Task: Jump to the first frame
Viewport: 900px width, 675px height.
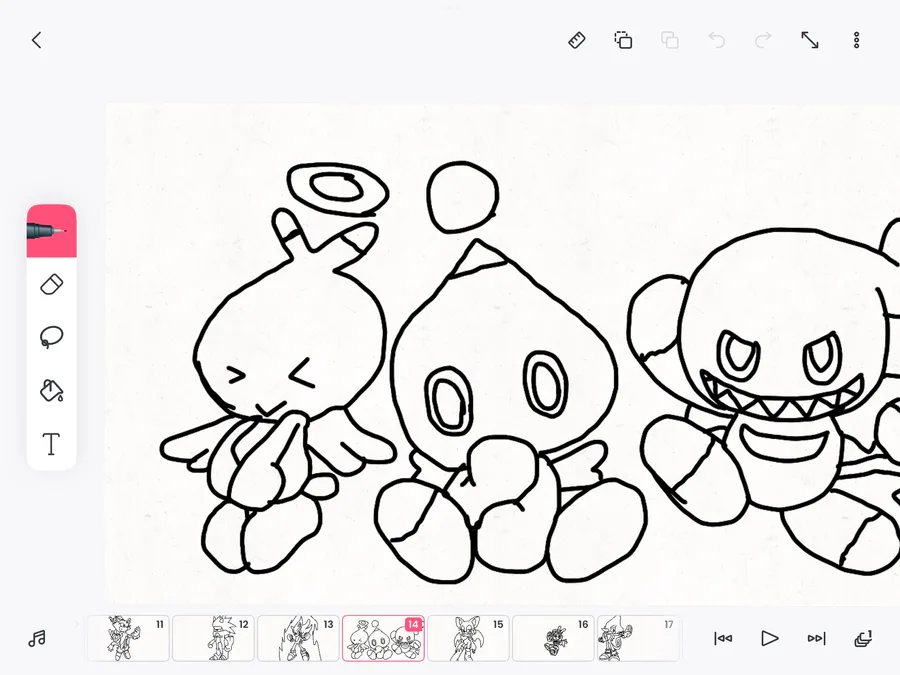Action: 723,638
